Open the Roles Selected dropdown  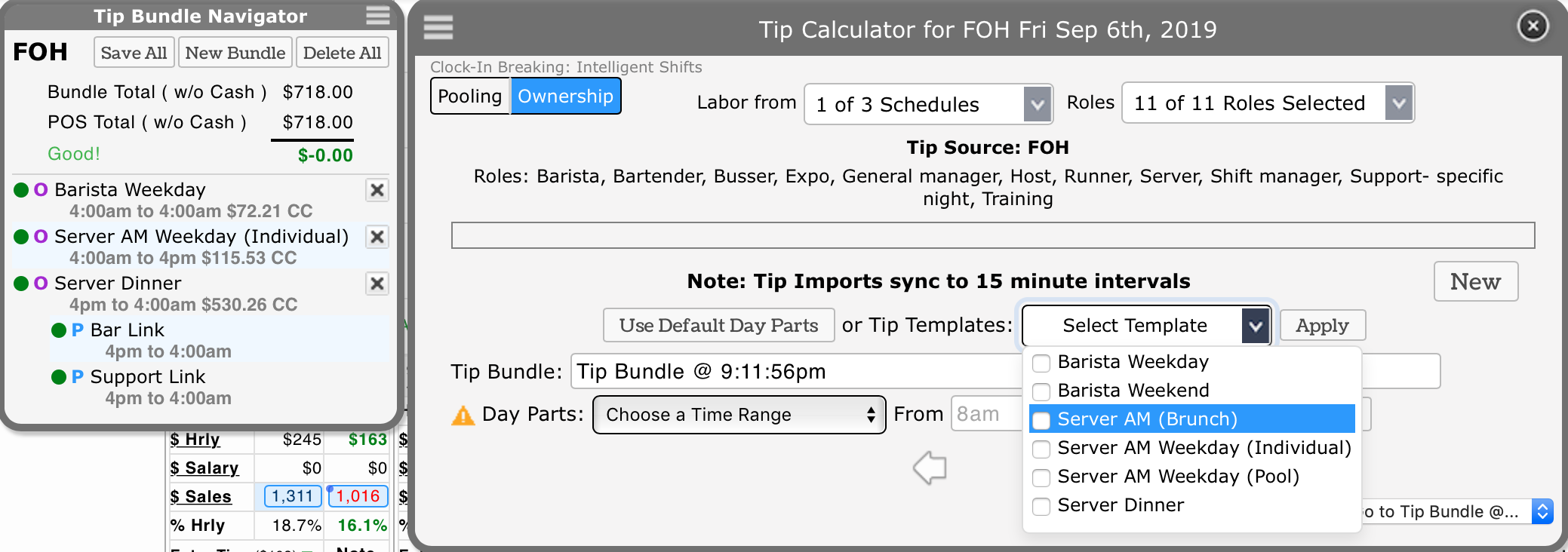pos(1398,103)
